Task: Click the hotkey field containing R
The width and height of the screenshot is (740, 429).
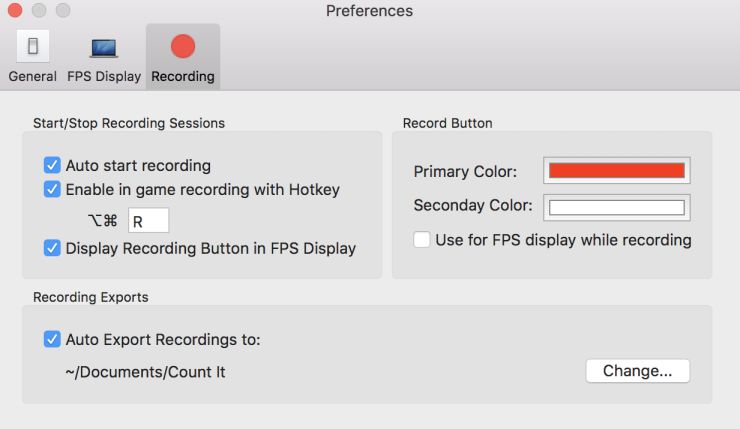Action: click(148, 220)
